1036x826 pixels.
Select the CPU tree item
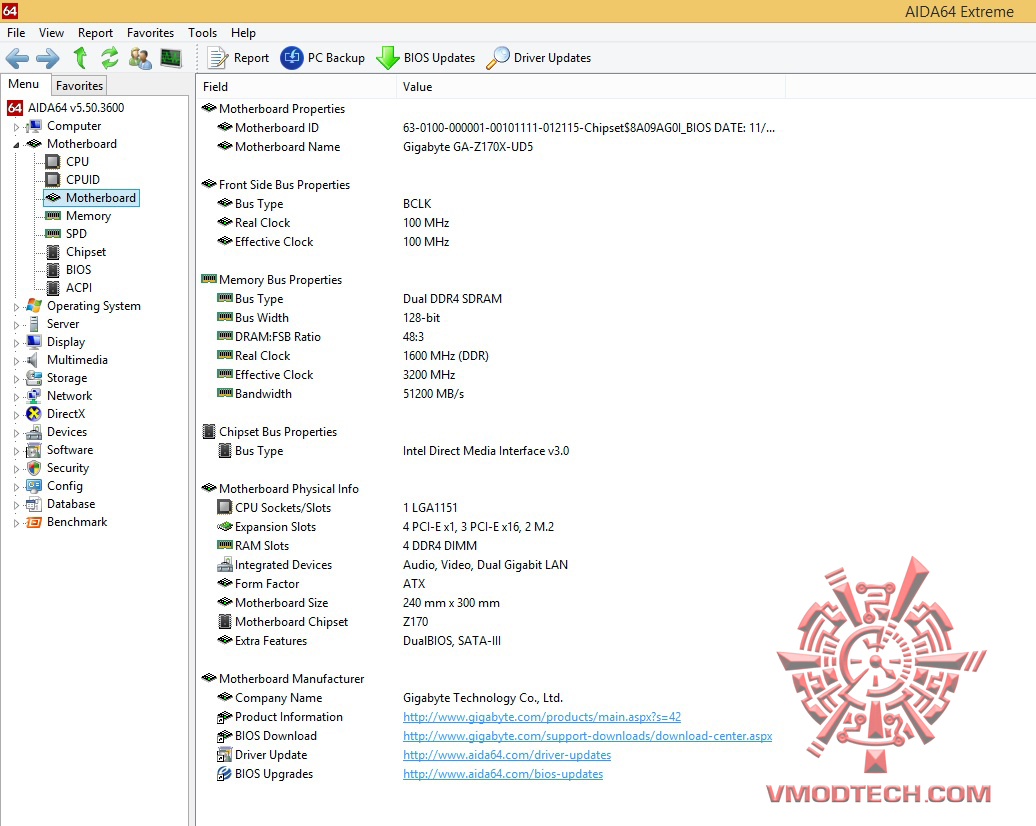77,162
